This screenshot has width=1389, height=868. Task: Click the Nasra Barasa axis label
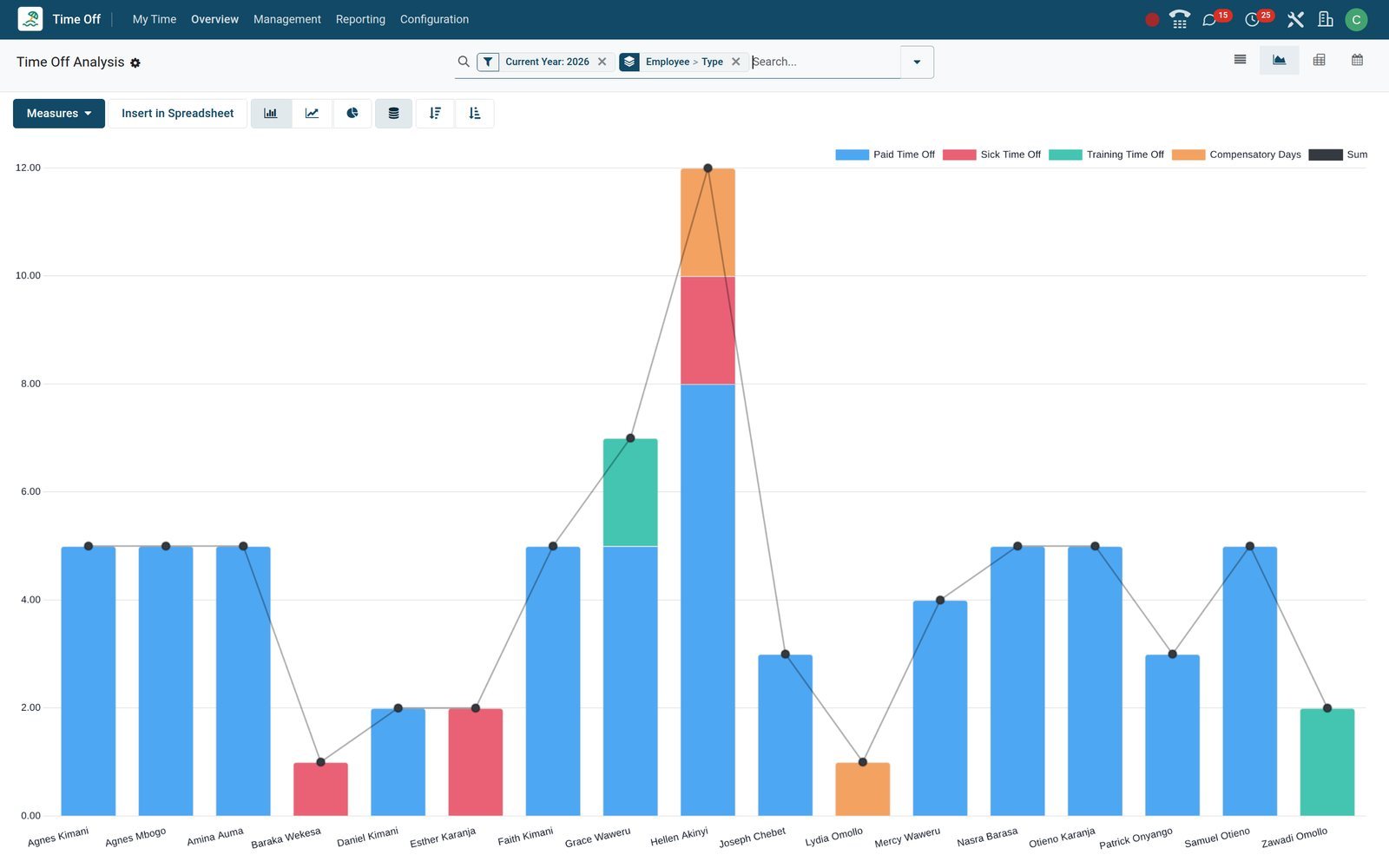[x=987, y=838]
